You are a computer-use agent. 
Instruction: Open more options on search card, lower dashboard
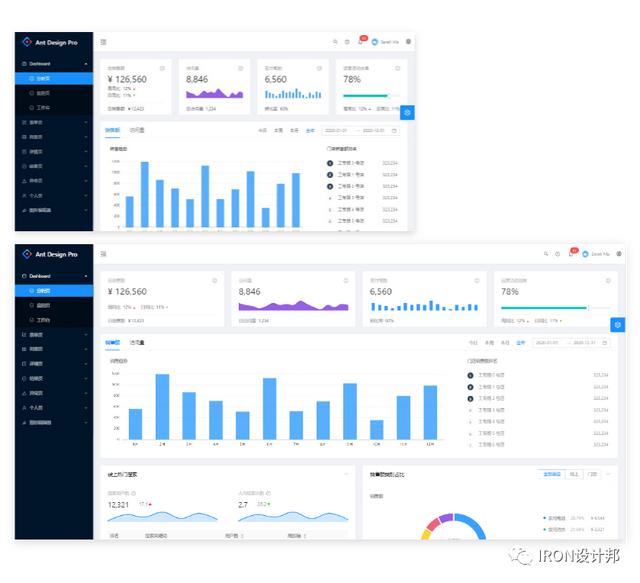346,474
